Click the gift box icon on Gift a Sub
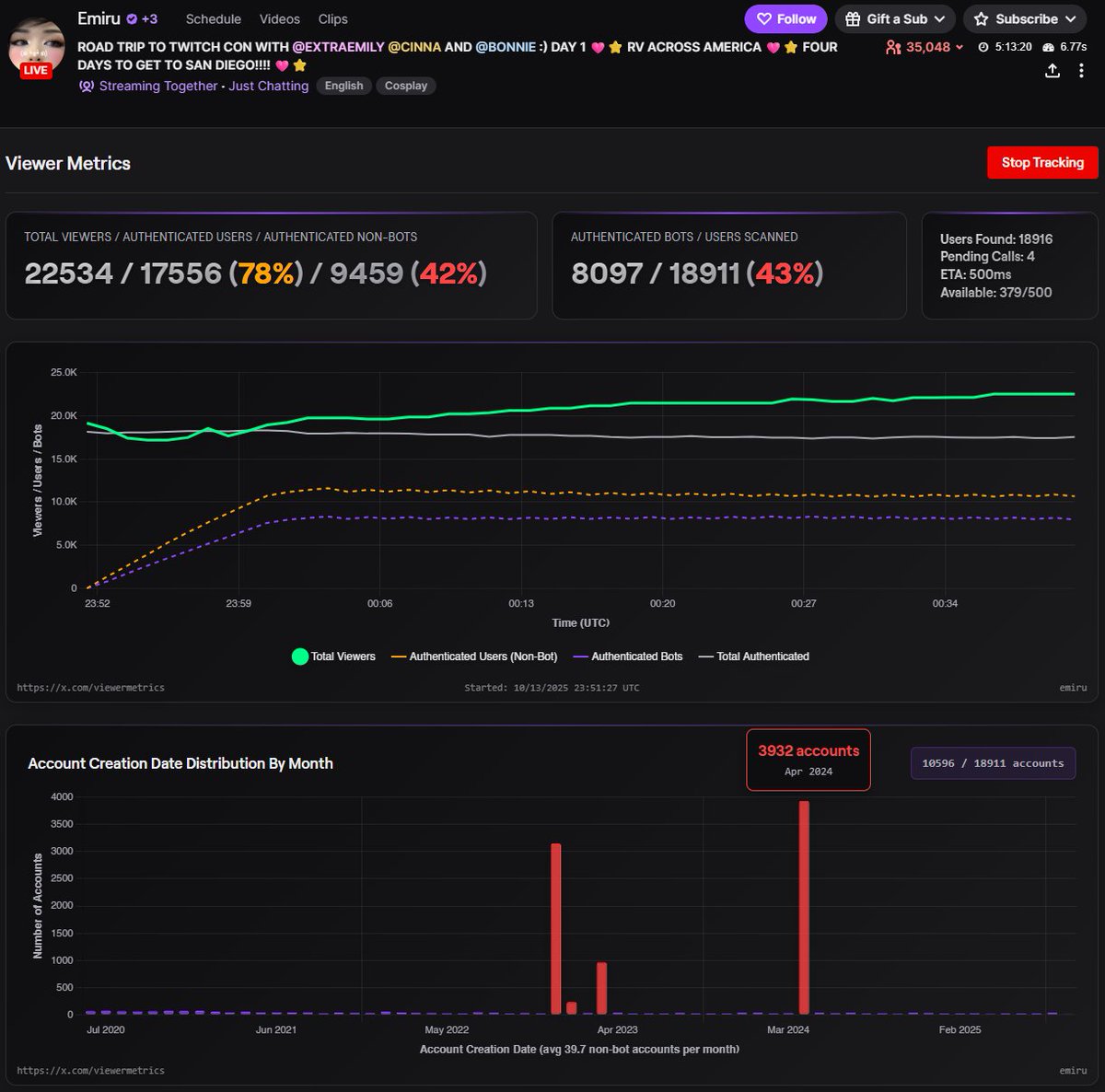The width and height of the screenshot is (1105, 1092). (x=855, y=18)
